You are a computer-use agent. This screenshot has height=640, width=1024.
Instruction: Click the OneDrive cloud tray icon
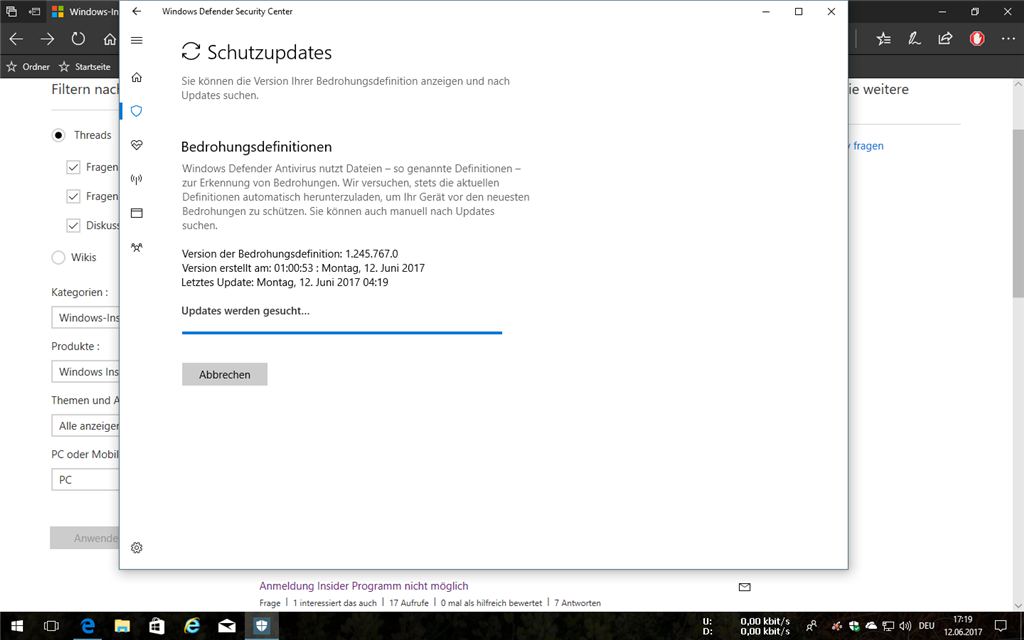tap(871, 626)
